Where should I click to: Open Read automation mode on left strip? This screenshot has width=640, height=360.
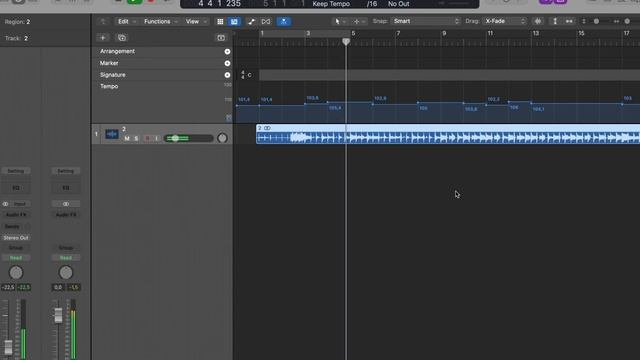click(16, 258)
